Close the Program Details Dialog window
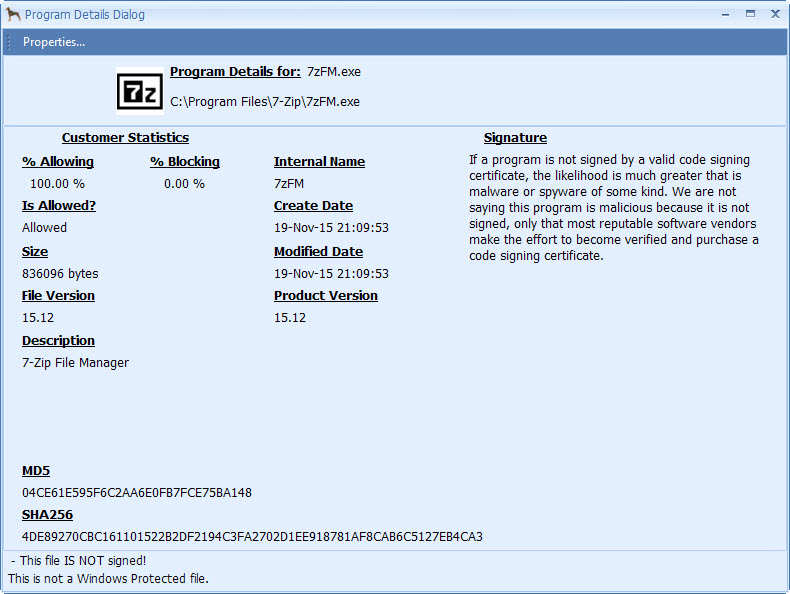This screenshot has height=594, width=790. [775, 14]
